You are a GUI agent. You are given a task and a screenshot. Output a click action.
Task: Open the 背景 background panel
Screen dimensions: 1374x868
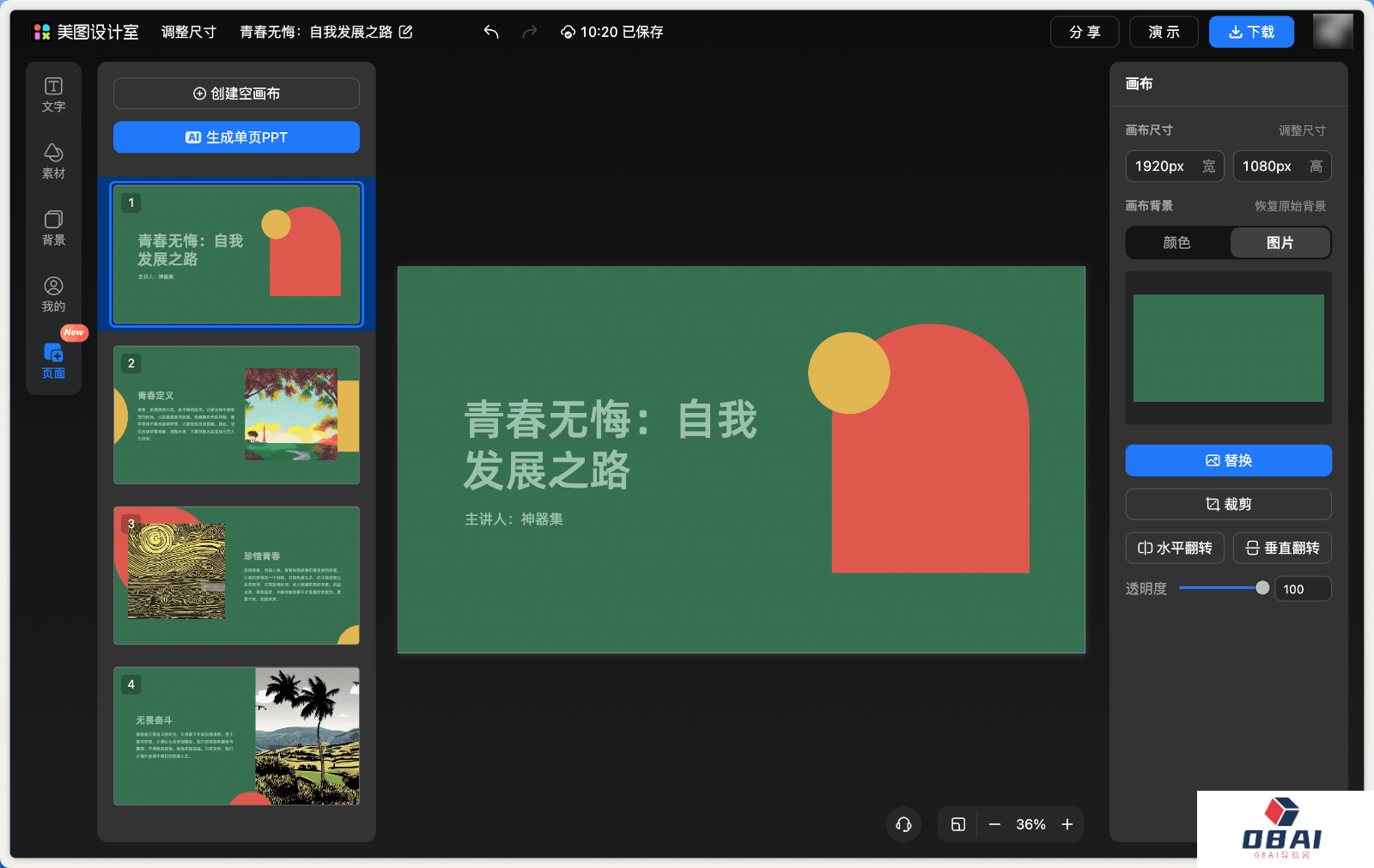53,228
